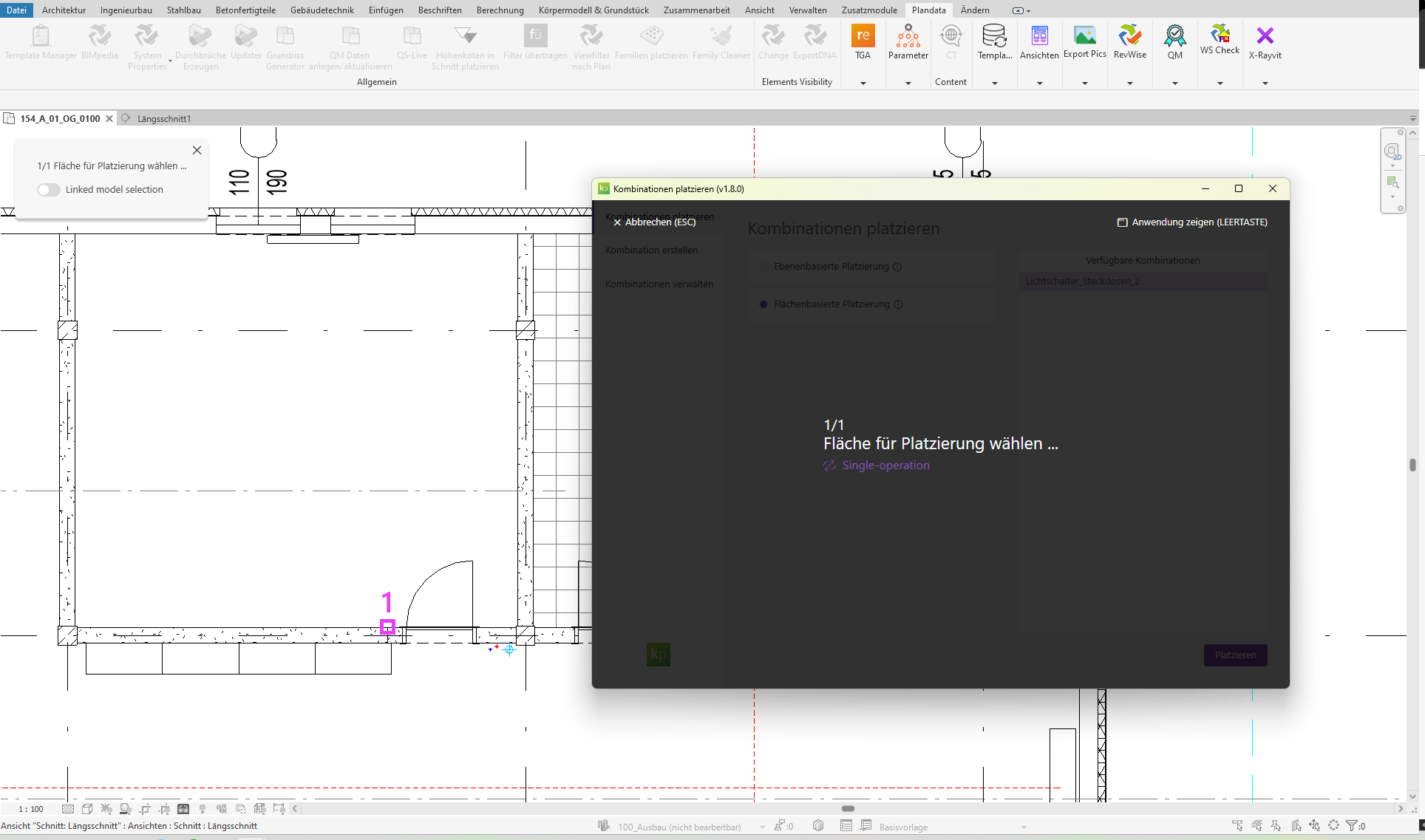Select Flächenbasierte Platzierung radio option
The image size is (1425, 840).
pyautogui.click(x=763, y=304)
